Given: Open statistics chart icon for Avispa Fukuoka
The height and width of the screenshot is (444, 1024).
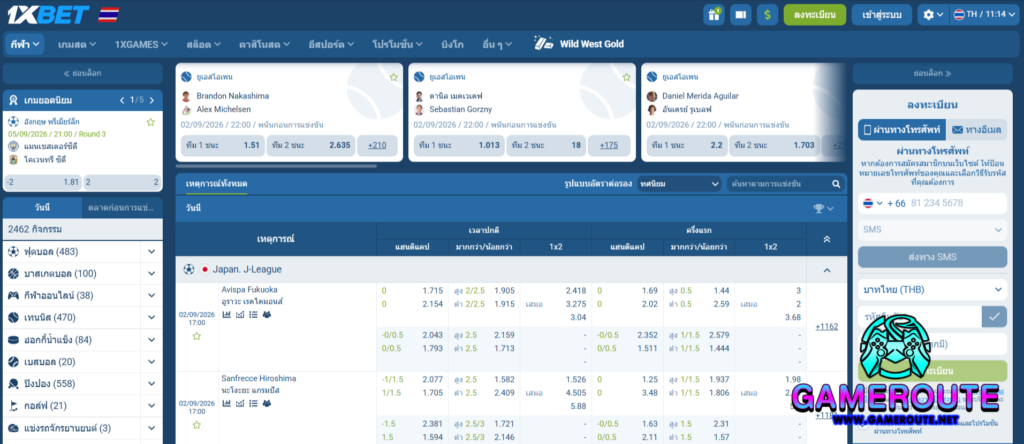Looking at the screenshot, I should 227,315.
